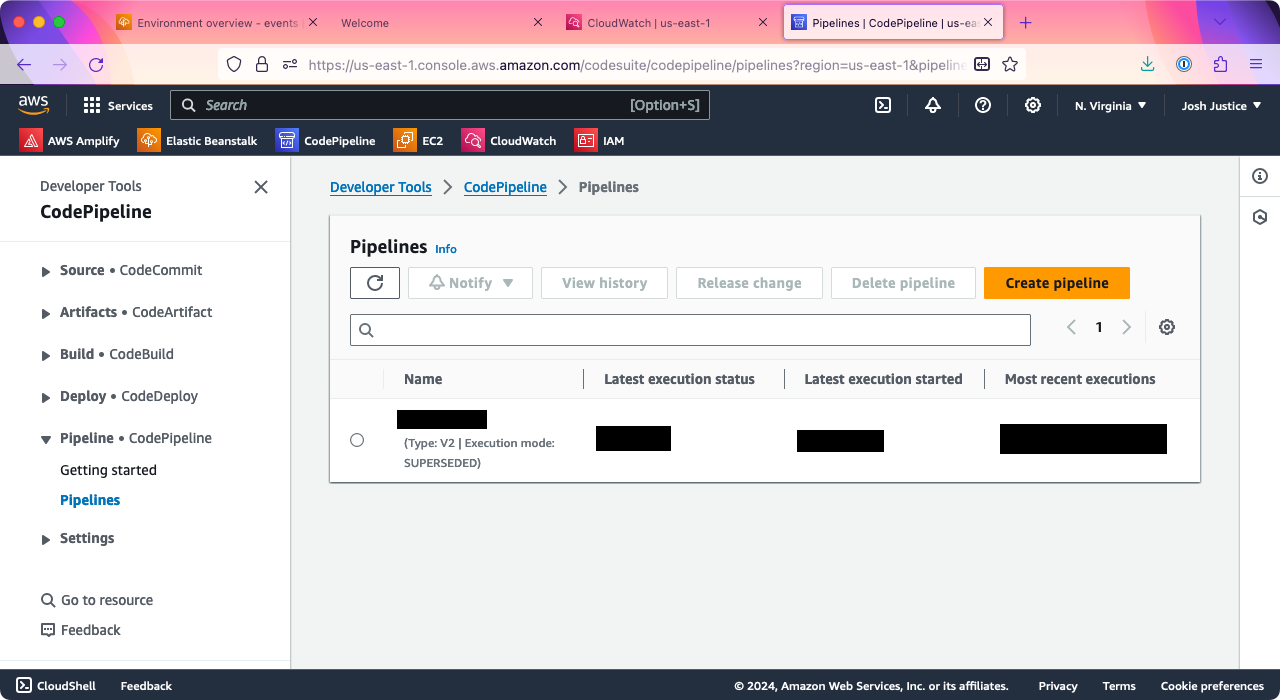Viewport: 1280px width, 700px height.
Task: Open the IAM shortcut
Action: 600,141
